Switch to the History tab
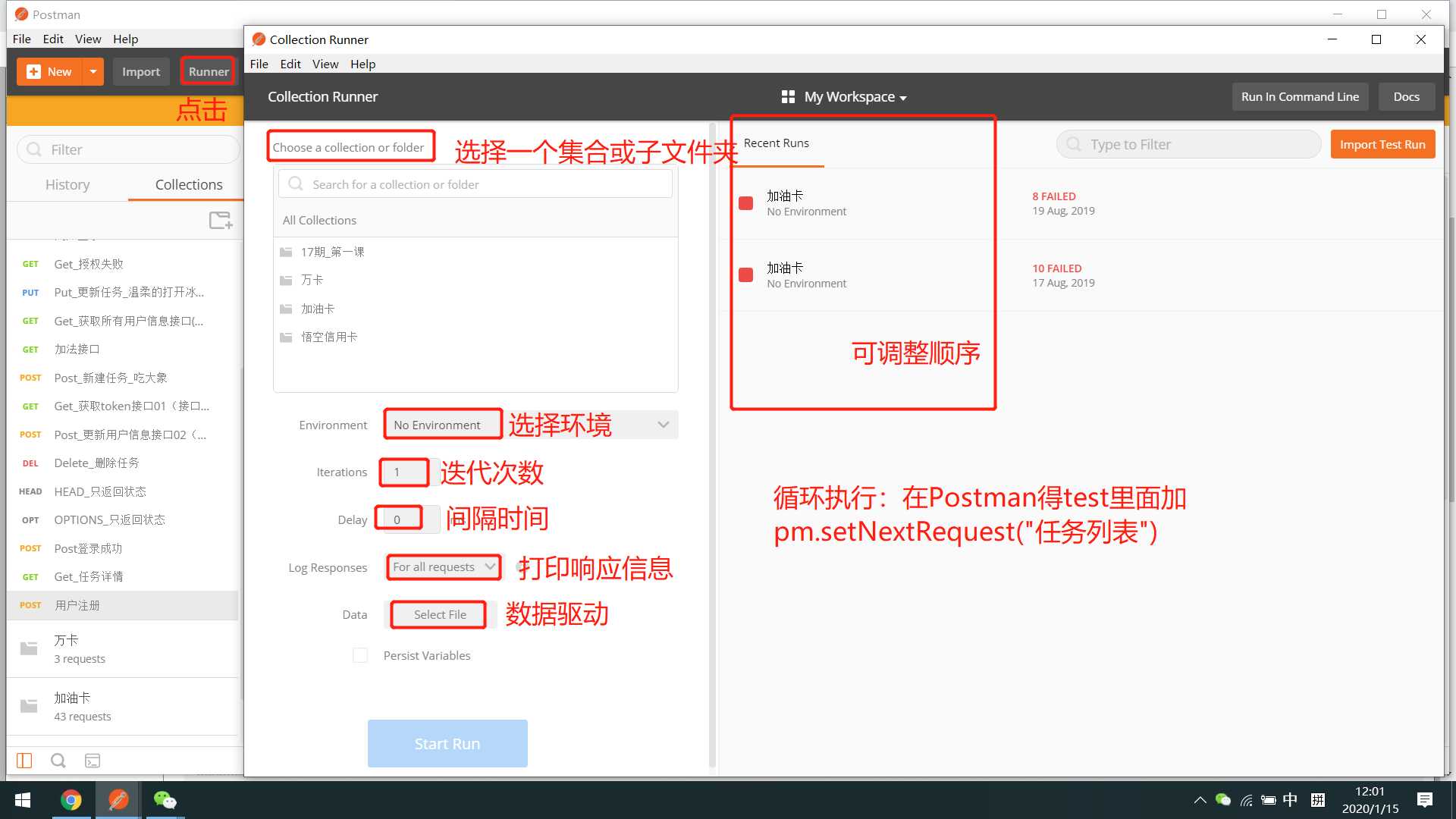 pos(67,183)
